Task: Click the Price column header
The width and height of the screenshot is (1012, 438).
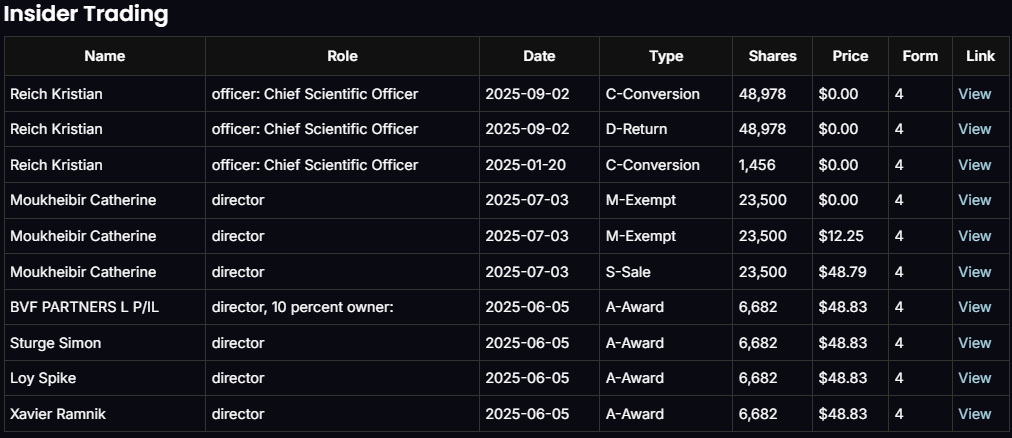Action: 850,56
